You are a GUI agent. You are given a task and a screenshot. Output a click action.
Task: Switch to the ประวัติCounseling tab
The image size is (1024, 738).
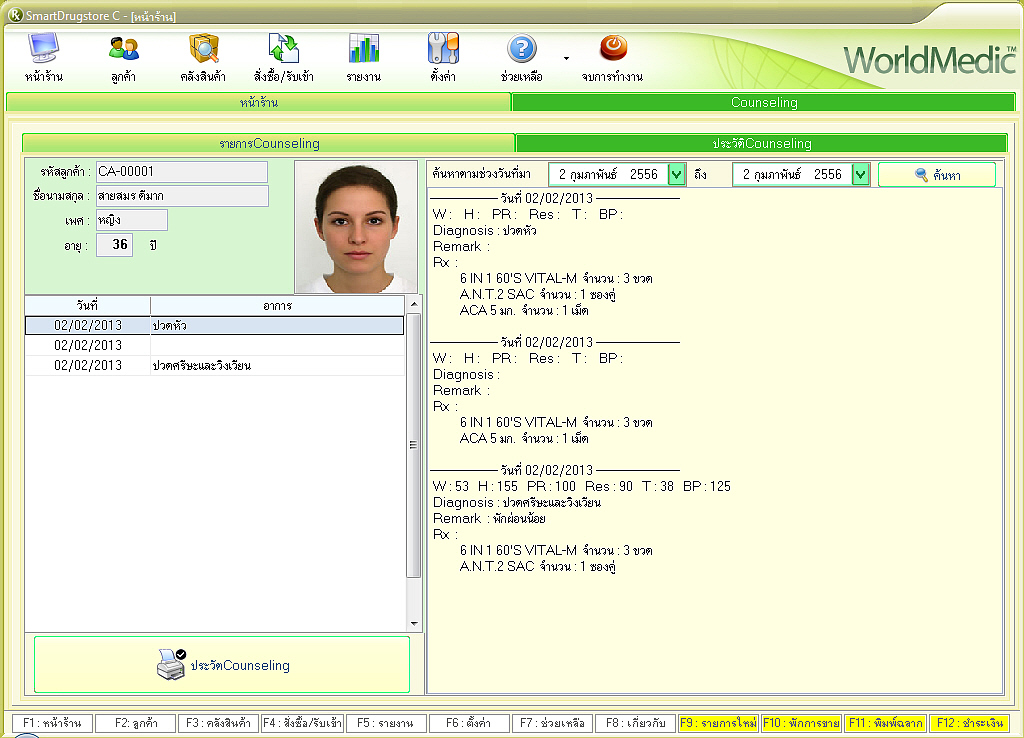coord(761,143)
